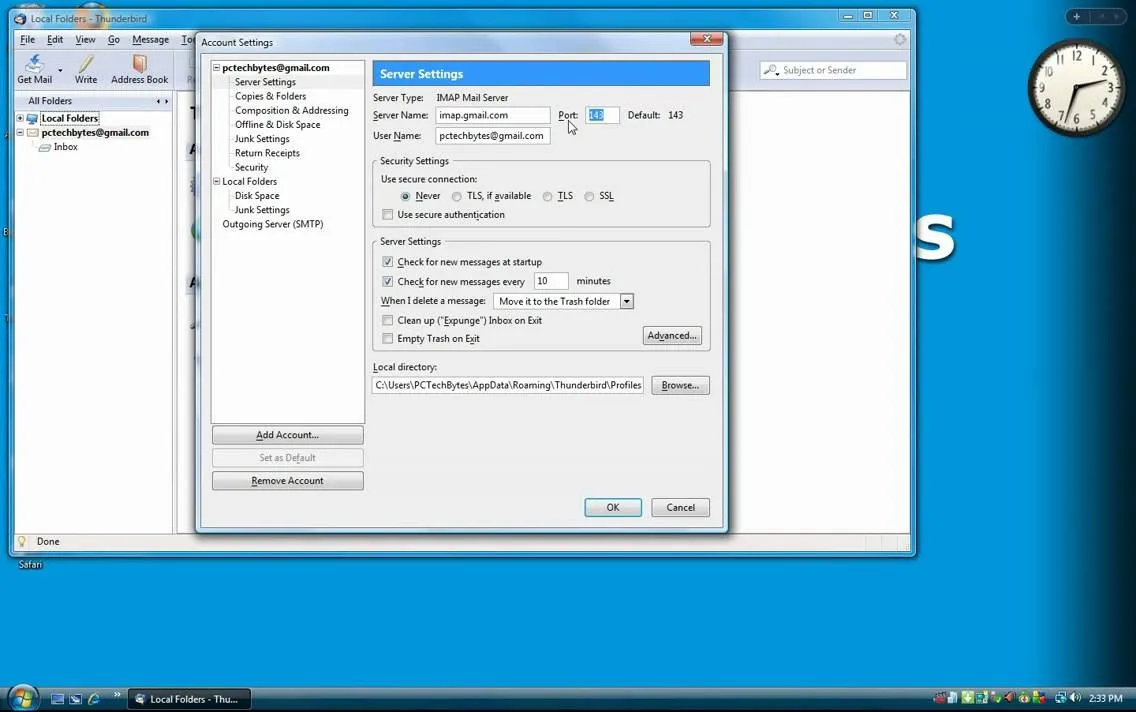Open the View menu

[85, 40]
